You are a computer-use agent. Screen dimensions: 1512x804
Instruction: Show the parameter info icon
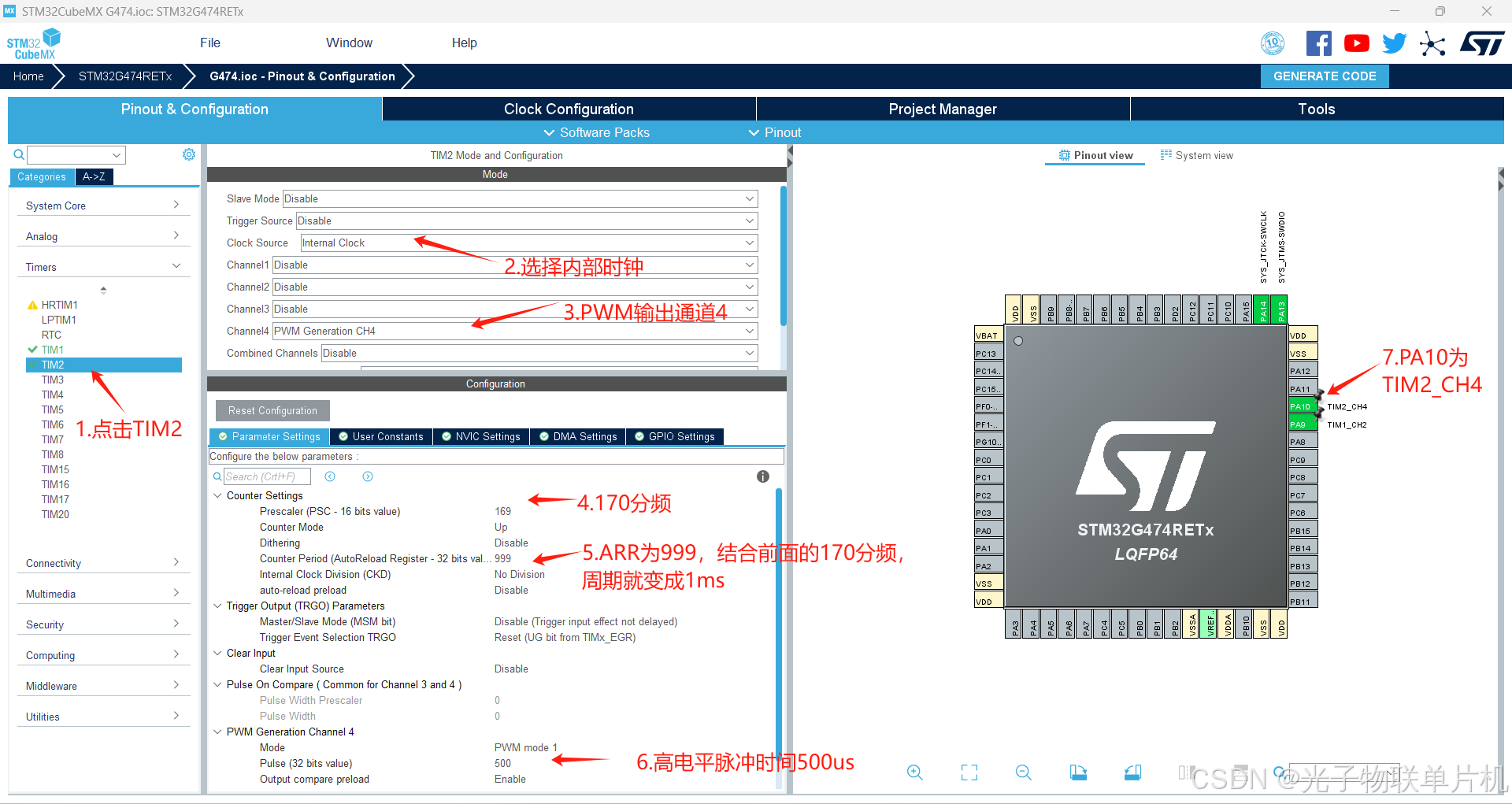(762, 476)
